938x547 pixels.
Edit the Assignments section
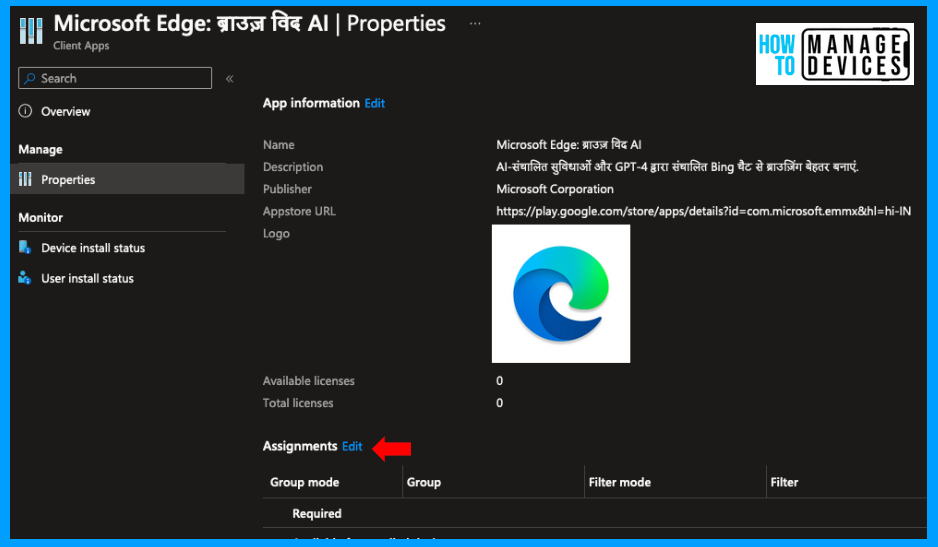(352, 446)
